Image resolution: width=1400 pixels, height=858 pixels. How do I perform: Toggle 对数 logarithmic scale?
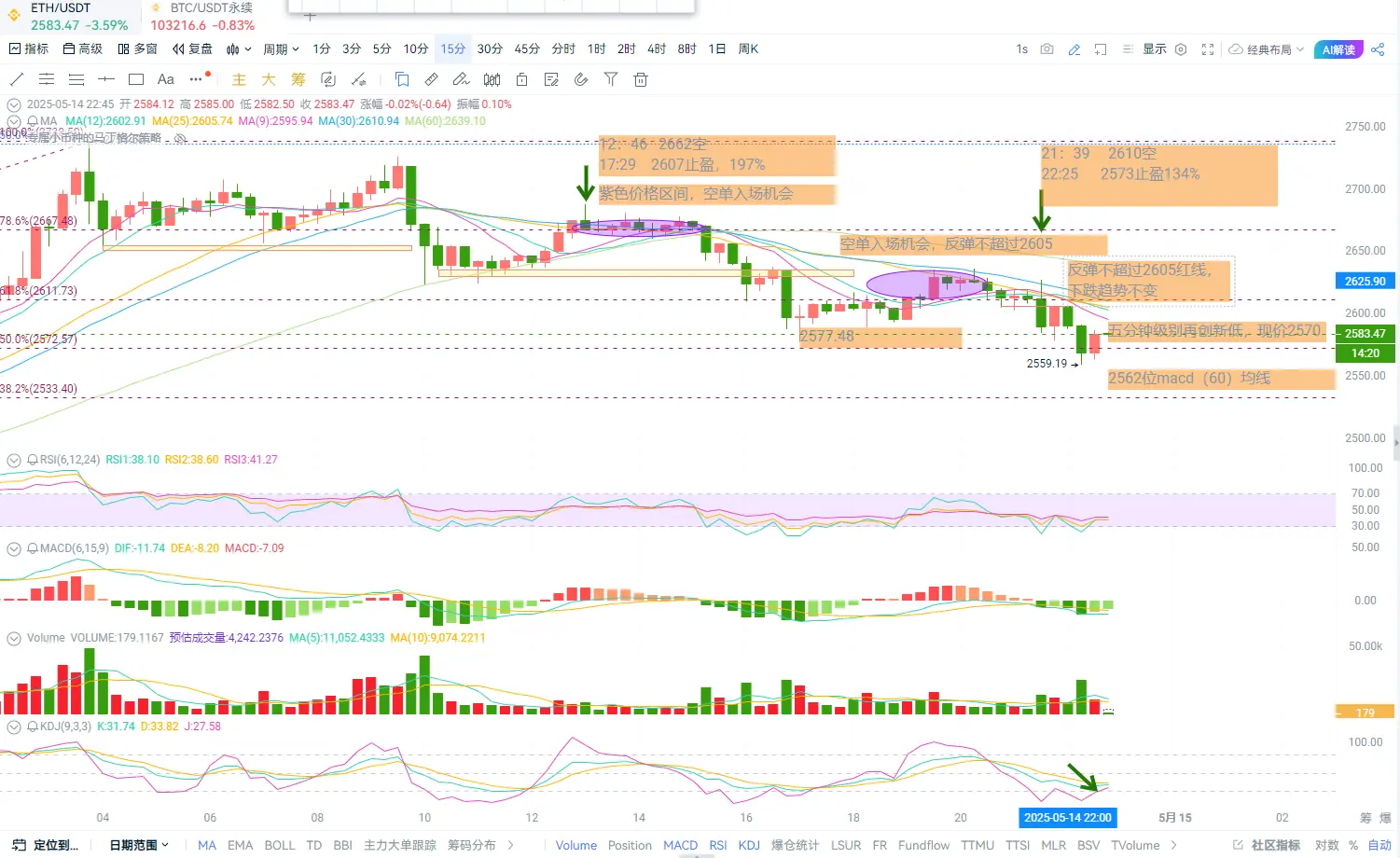pos(1326,845)
